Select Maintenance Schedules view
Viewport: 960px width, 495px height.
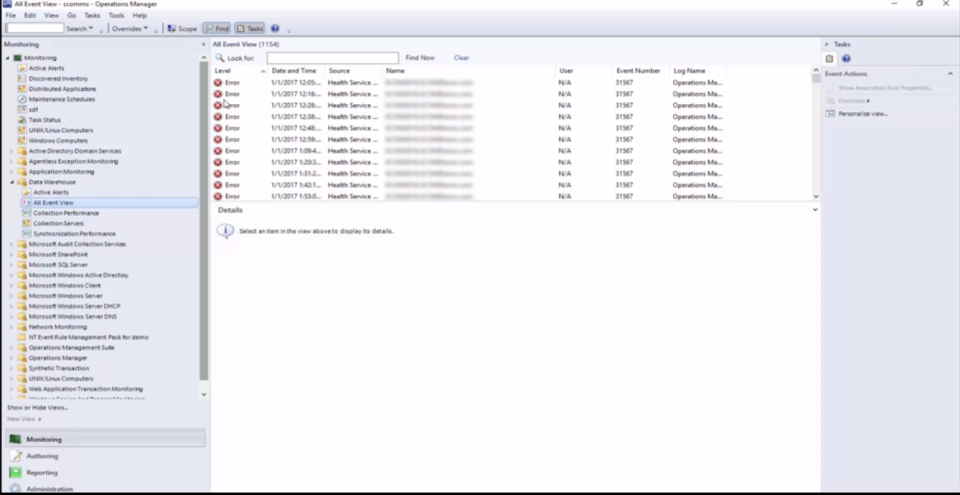[61, 99]
